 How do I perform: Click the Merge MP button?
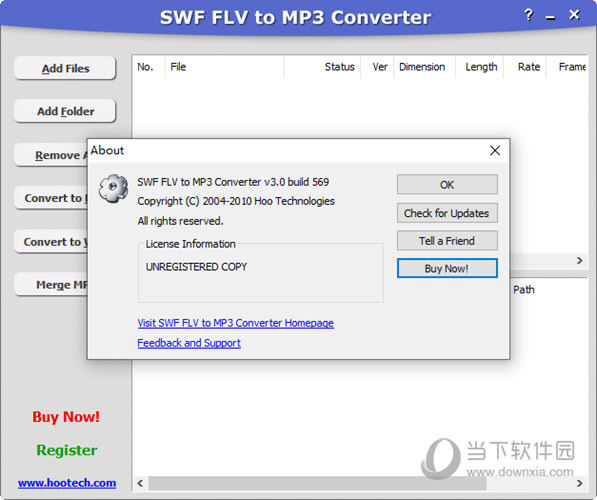tap(51, 284)
